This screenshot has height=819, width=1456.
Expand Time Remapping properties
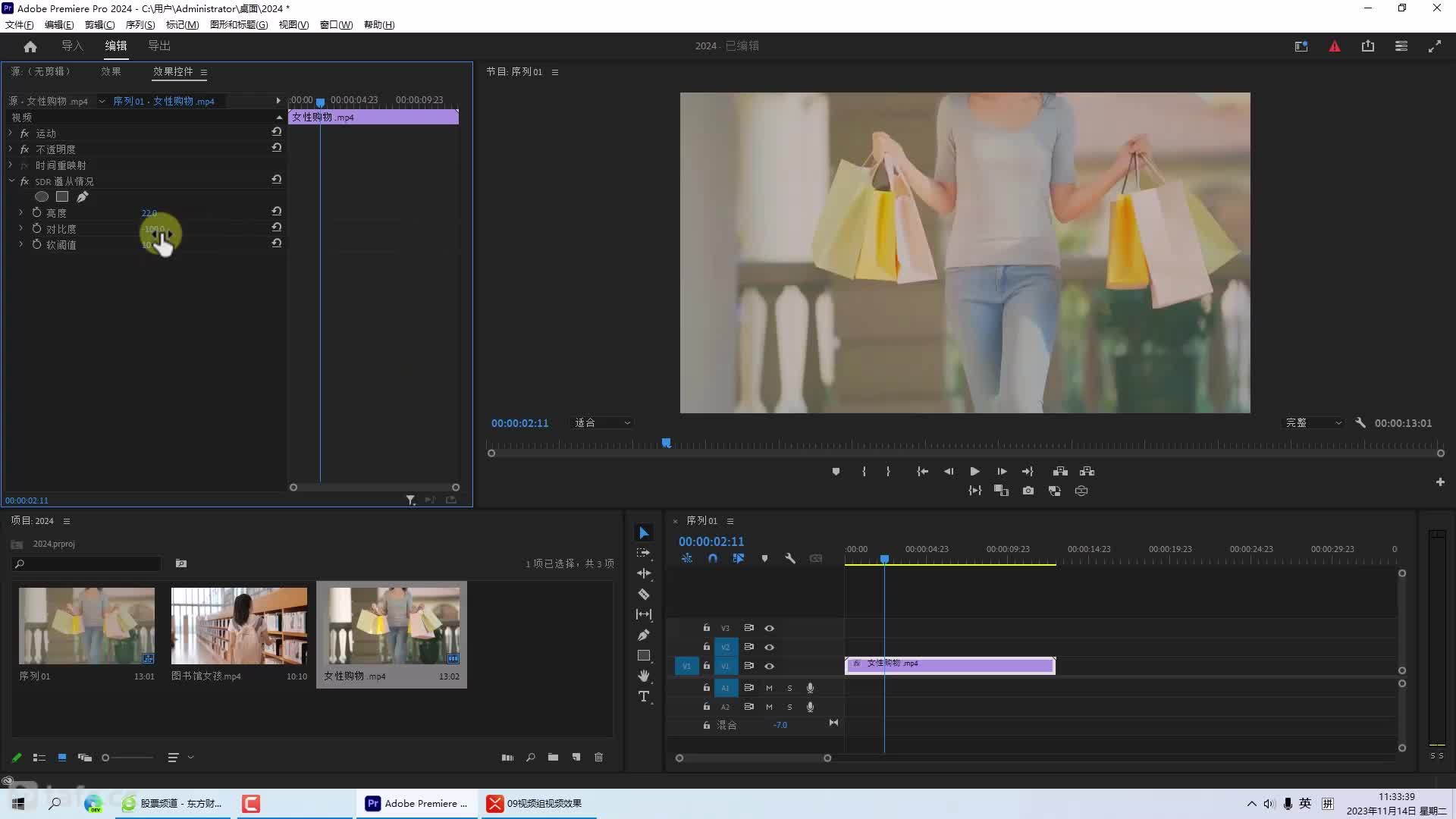click(11, 165)
